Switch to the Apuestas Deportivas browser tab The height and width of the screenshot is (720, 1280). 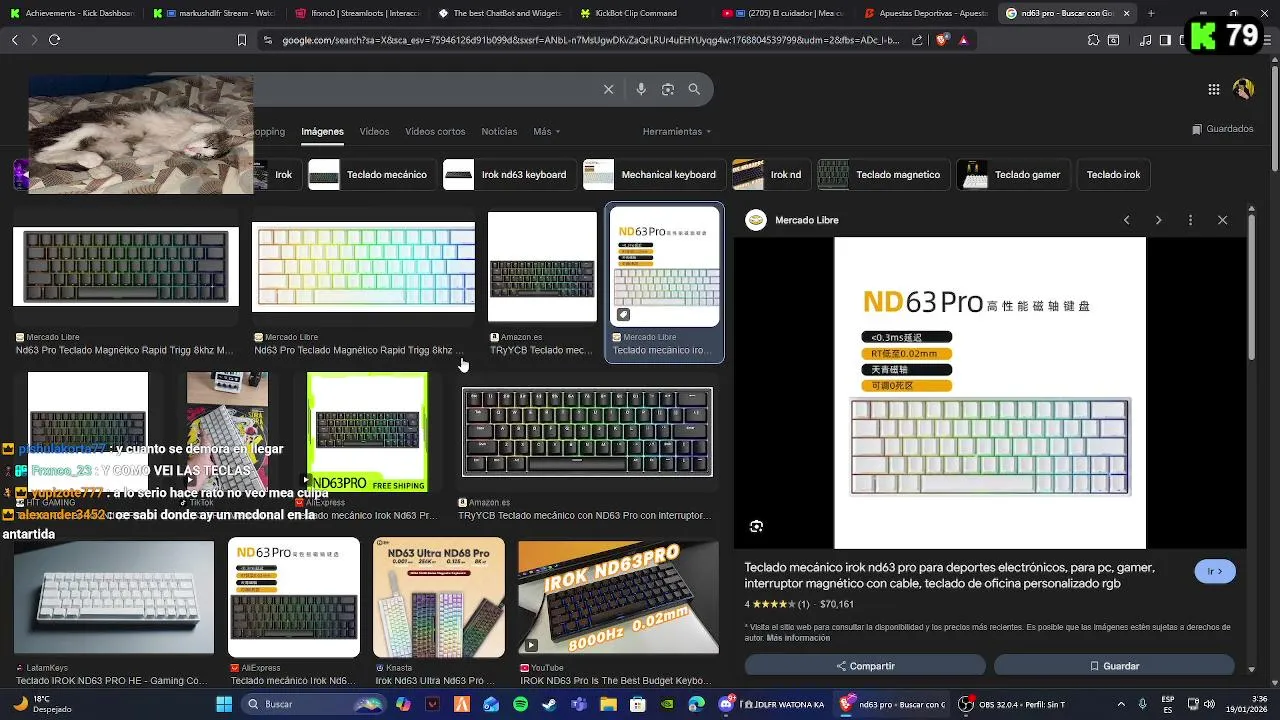(925, 14)
